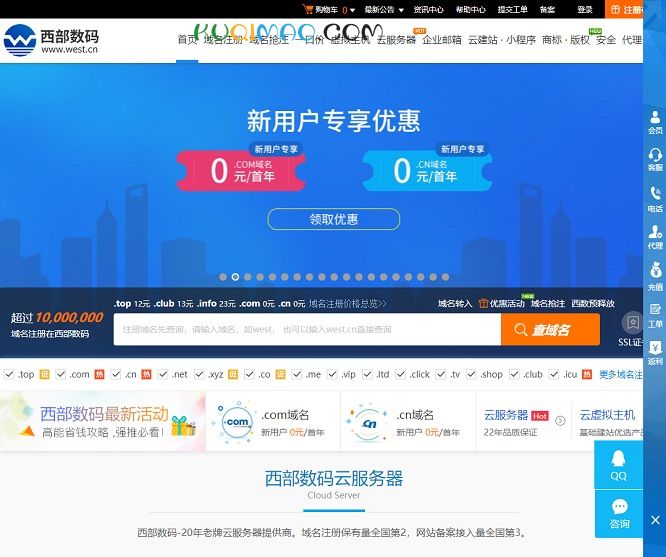
Task: Click the .cn domain circle icon
Action: (x=369, y=423)
